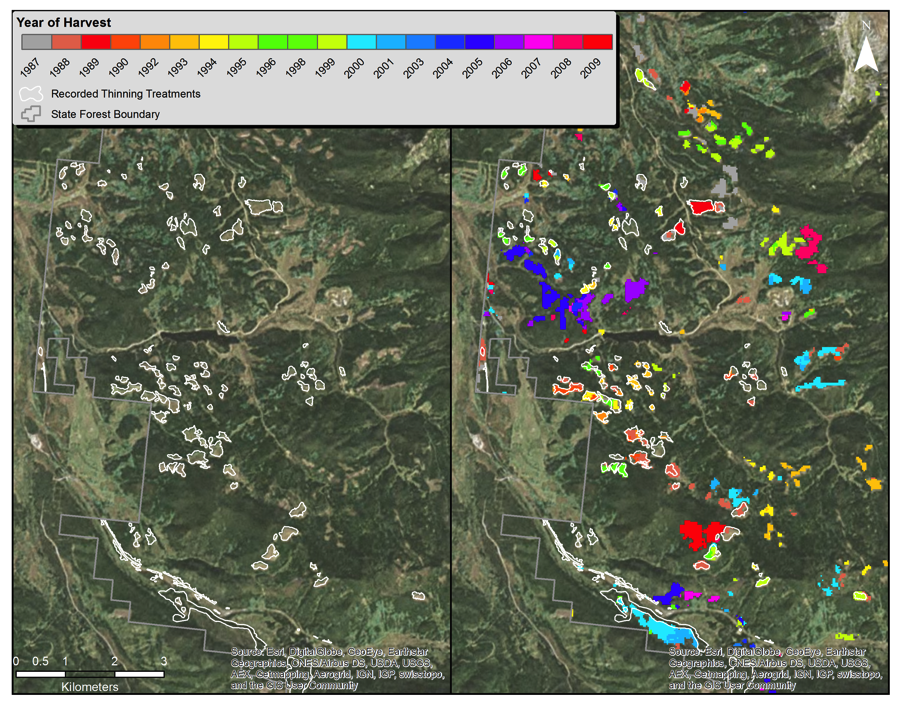The width and height of the screenshot is (900, 706).
Task: Select the red swatch above 2009
Action: (598, 42)
